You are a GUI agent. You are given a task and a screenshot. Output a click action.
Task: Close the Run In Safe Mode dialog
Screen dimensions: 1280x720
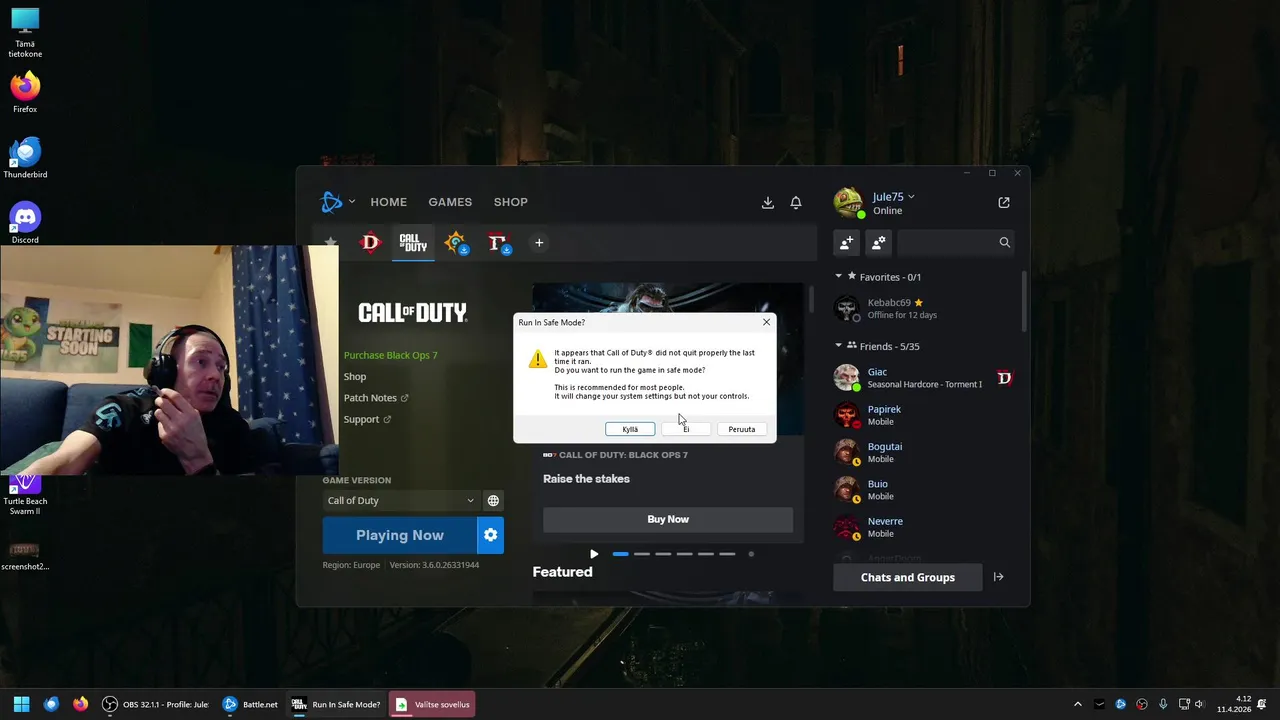coord(766,322)
